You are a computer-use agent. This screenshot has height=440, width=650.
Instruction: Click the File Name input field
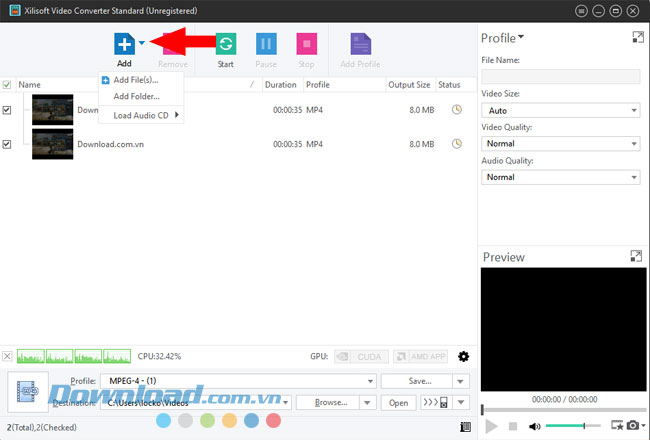coord(560,76)
